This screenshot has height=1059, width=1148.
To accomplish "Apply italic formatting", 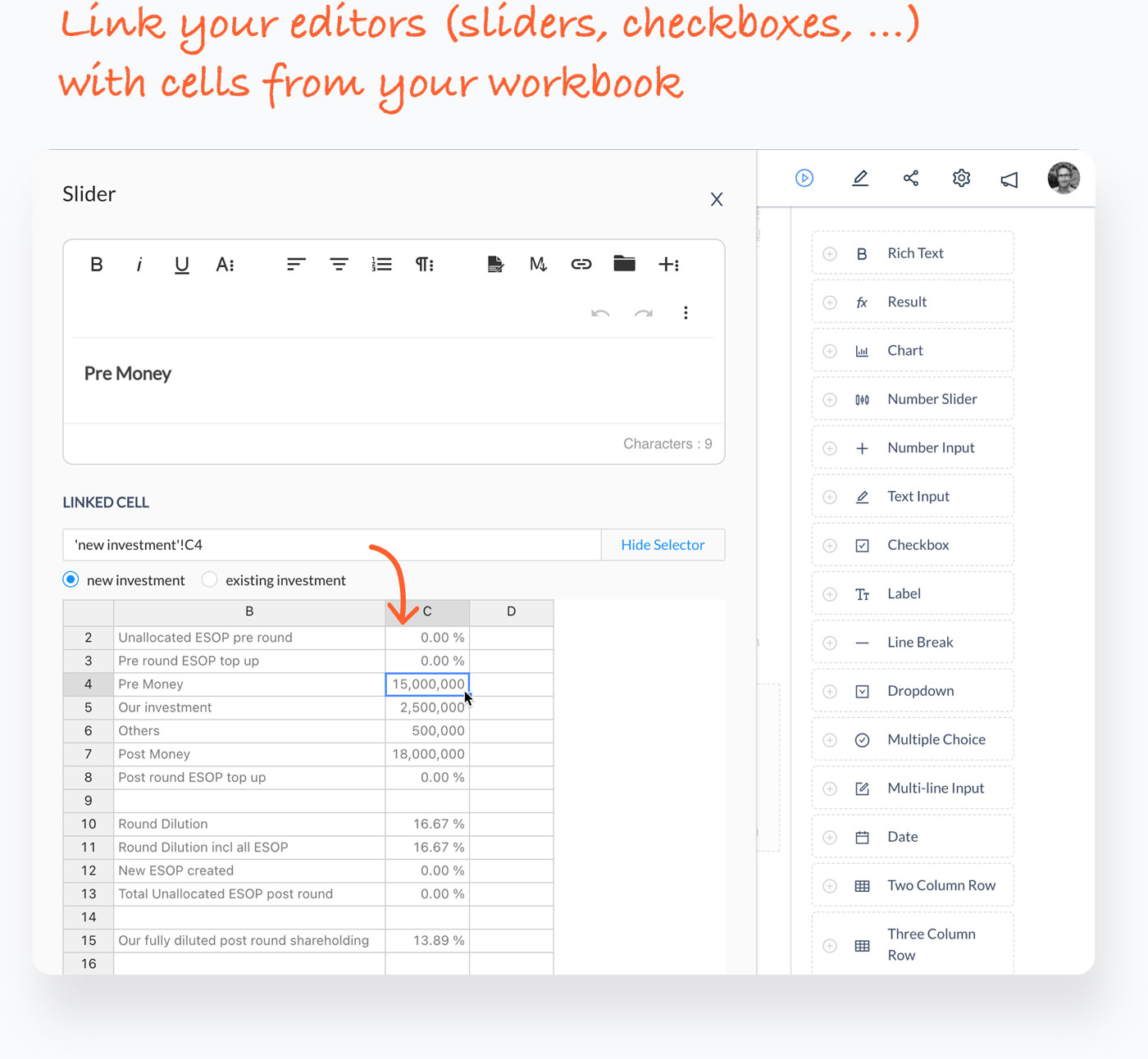I will 139,264.
